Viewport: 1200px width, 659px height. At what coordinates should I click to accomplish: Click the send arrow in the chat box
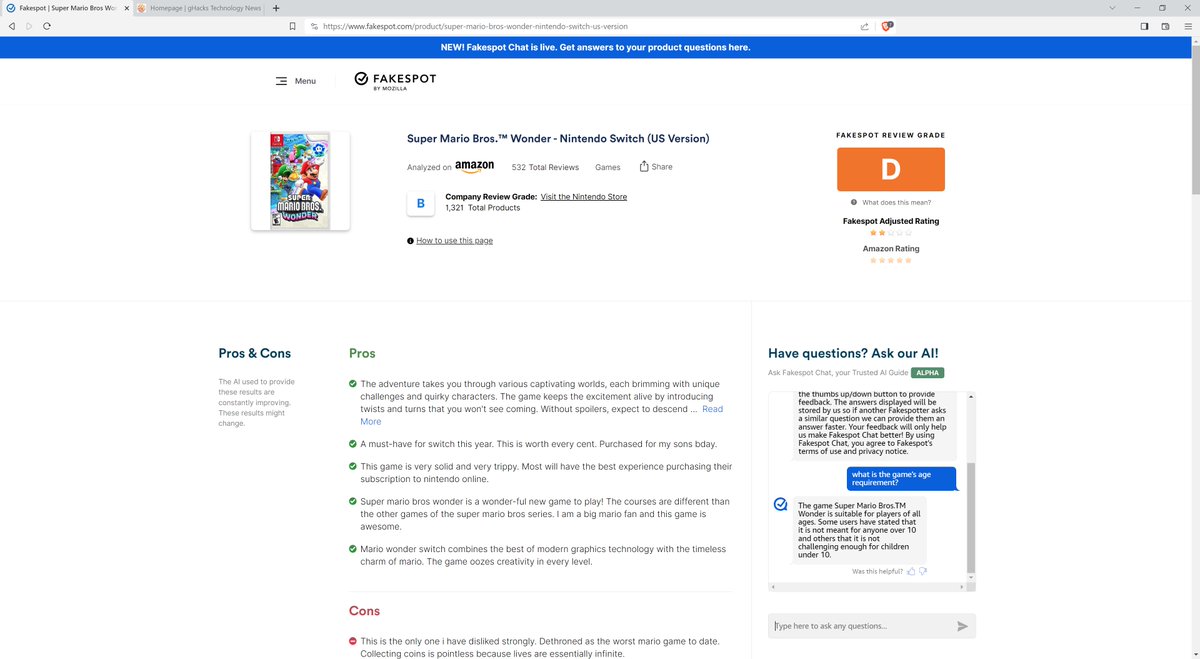[962, 626]
